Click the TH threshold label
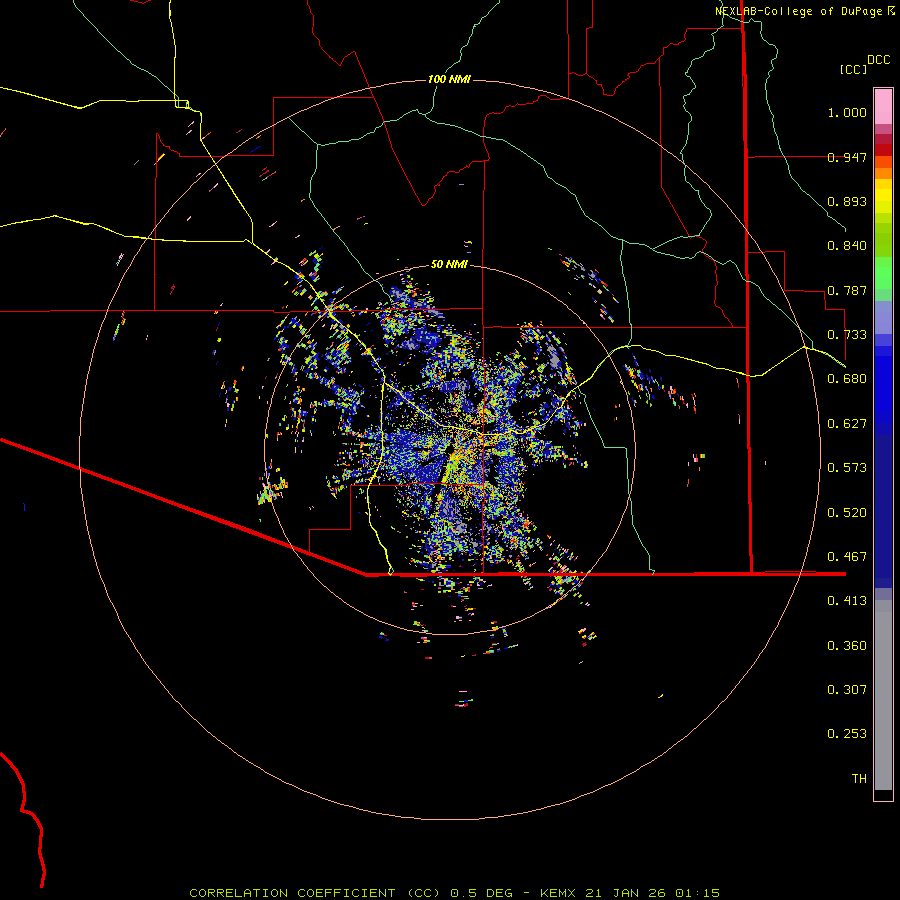 coord(859,779)
